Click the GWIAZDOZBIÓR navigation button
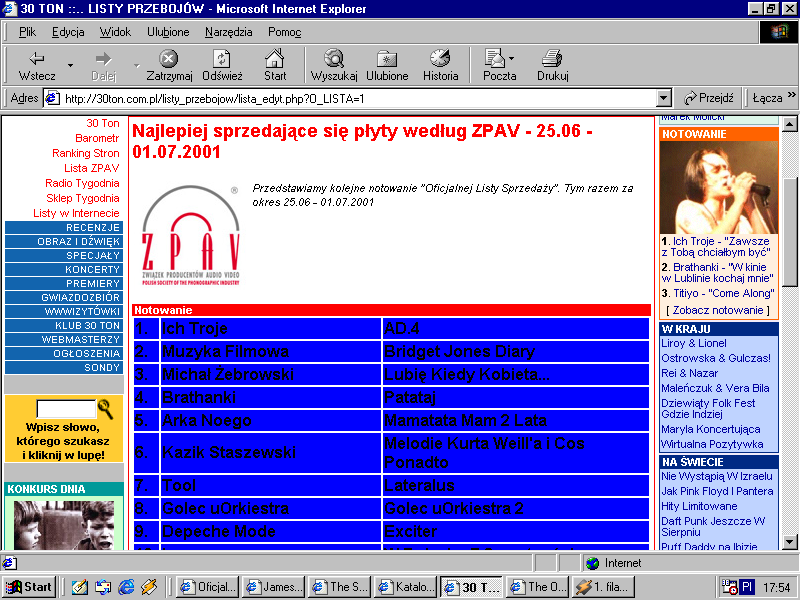Image resolution: width=800 pixels, height=600 pixels. click(x=64, y=297)
